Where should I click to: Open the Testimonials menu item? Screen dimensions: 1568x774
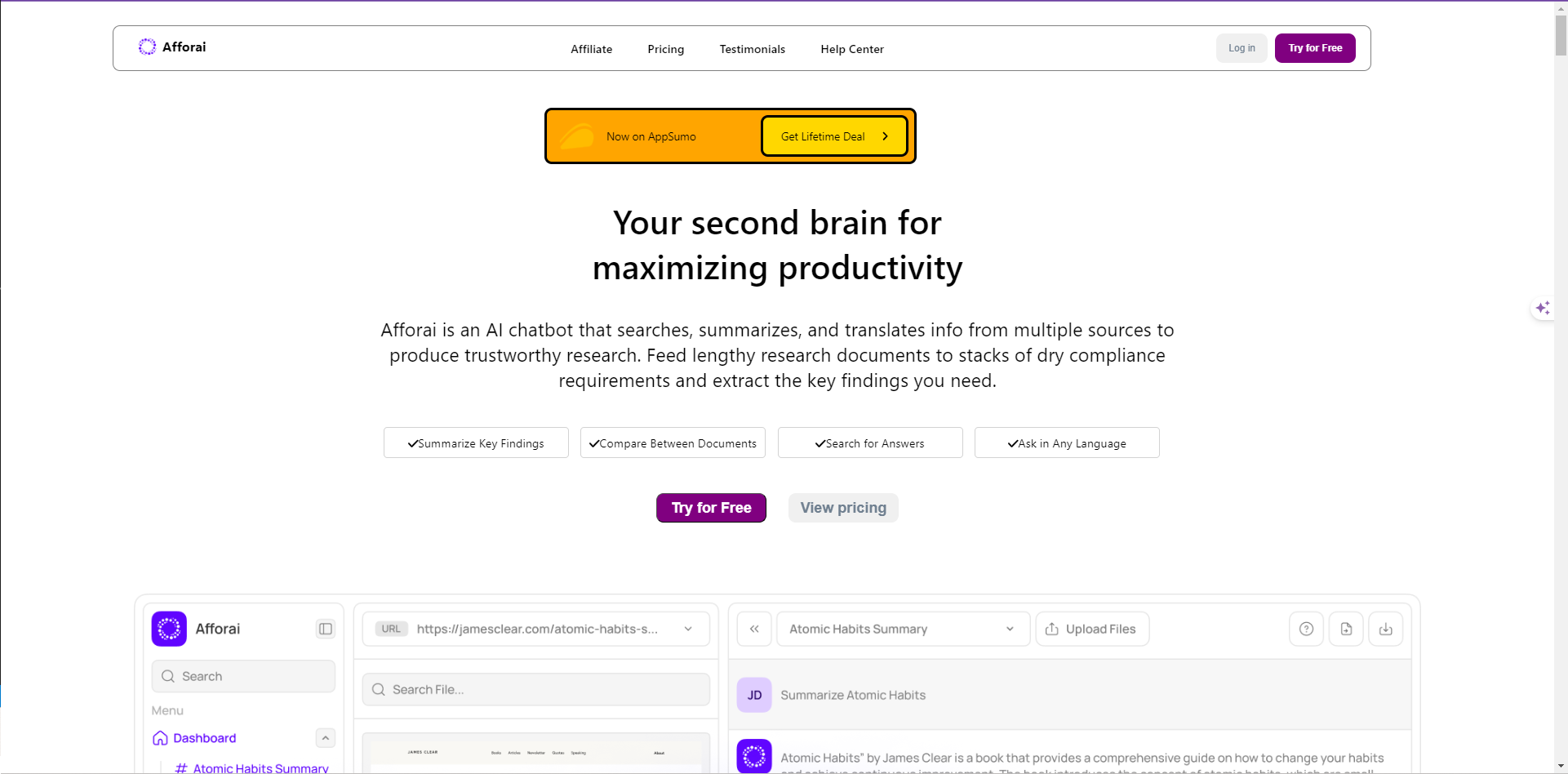click(753, 49)
